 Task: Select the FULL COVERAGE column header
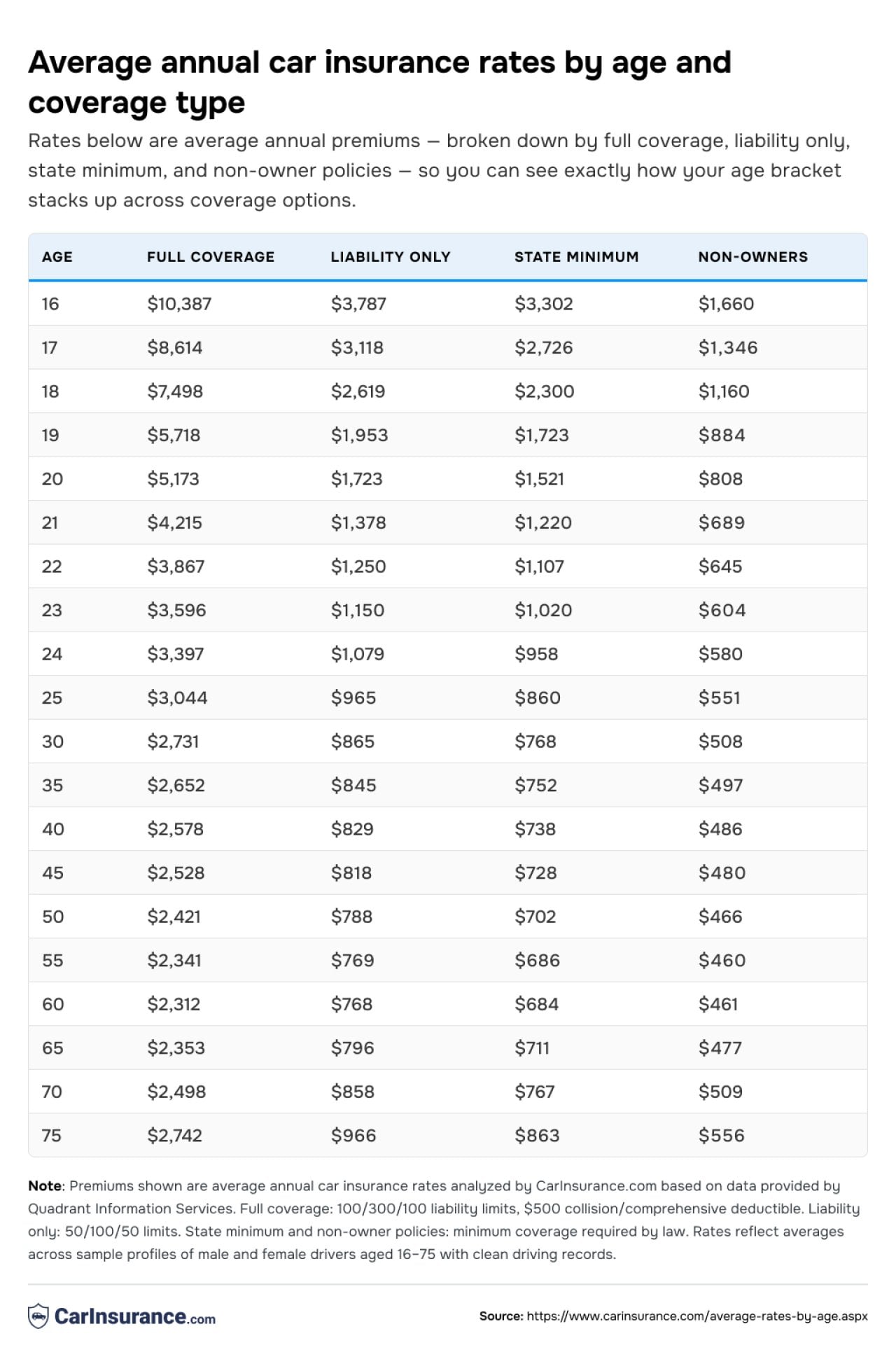(211, 257)
